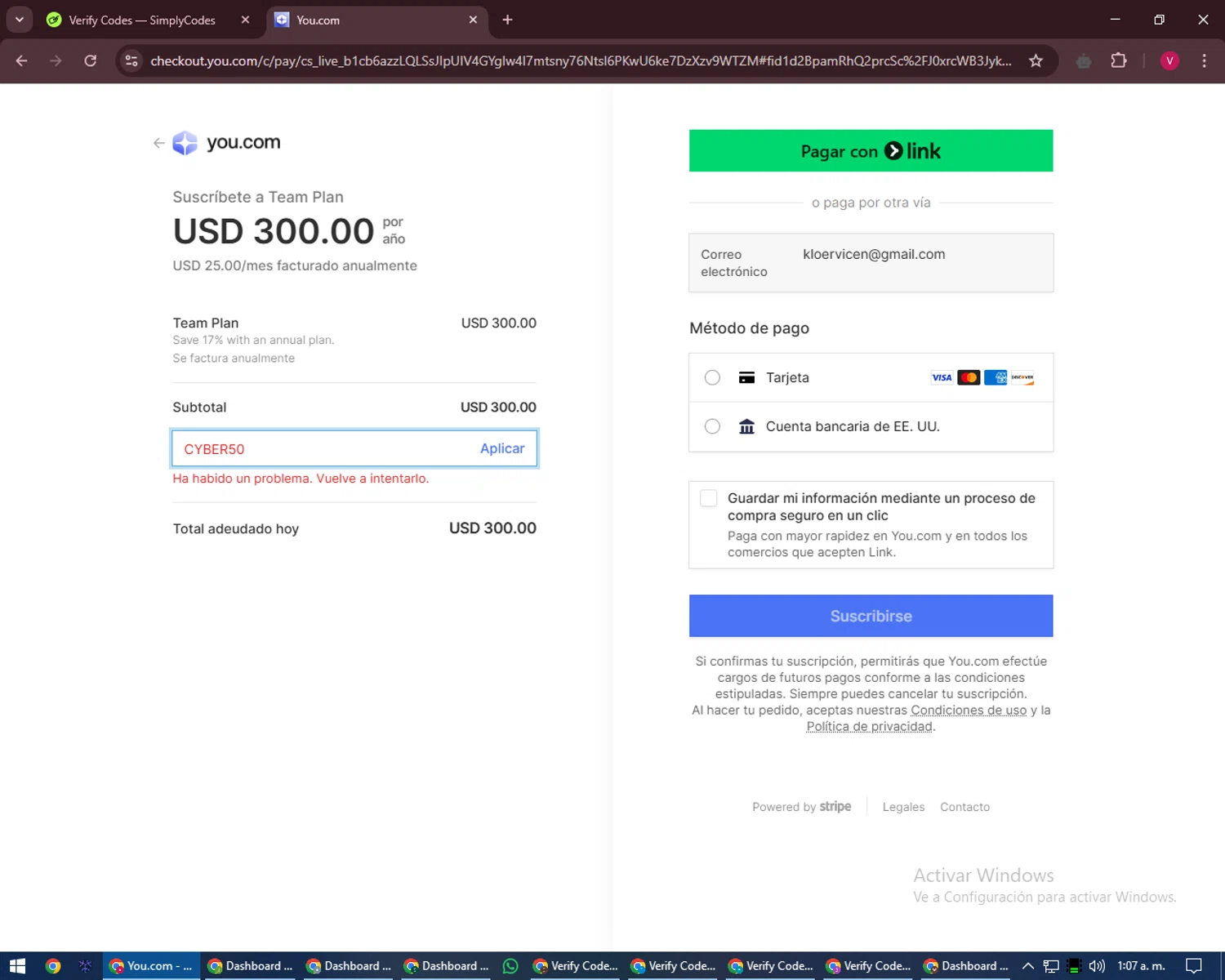This screenshot has width=1225, height=980.
Task: Open the Extensions puzzle menu
Action: point(1119,60)
